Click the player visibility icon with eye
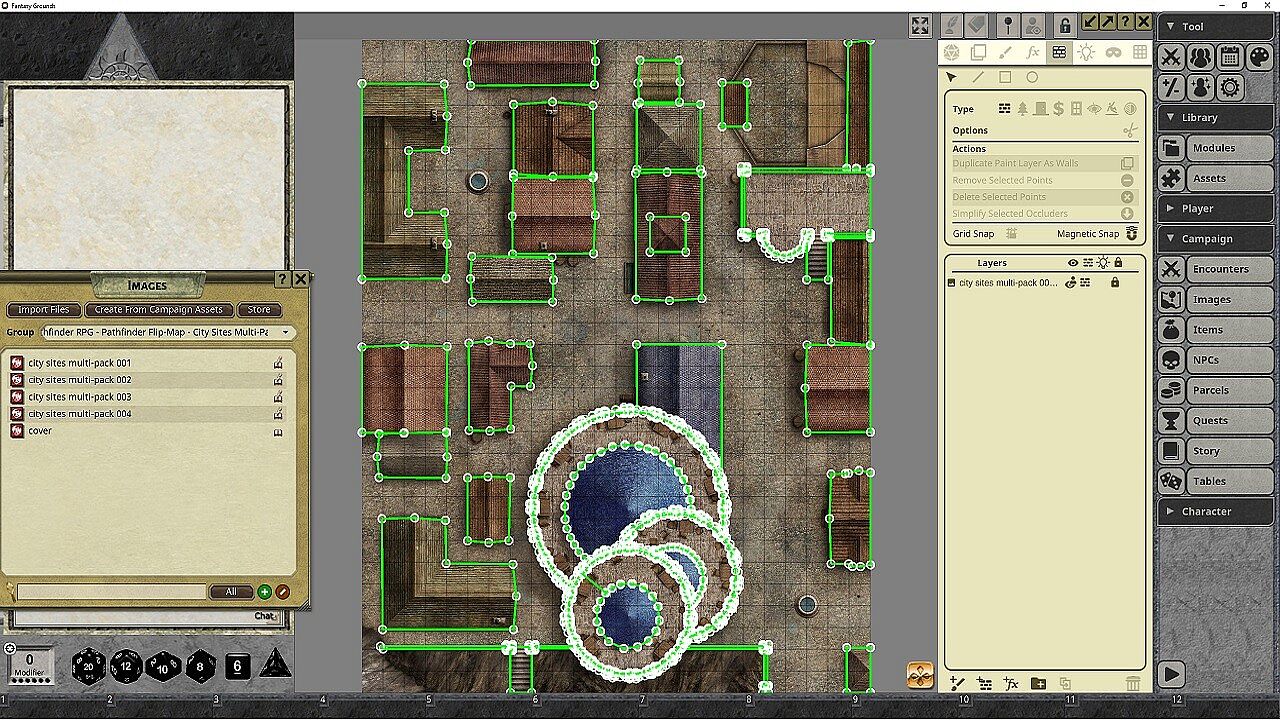1280x720 pixels. (1034, 25)
